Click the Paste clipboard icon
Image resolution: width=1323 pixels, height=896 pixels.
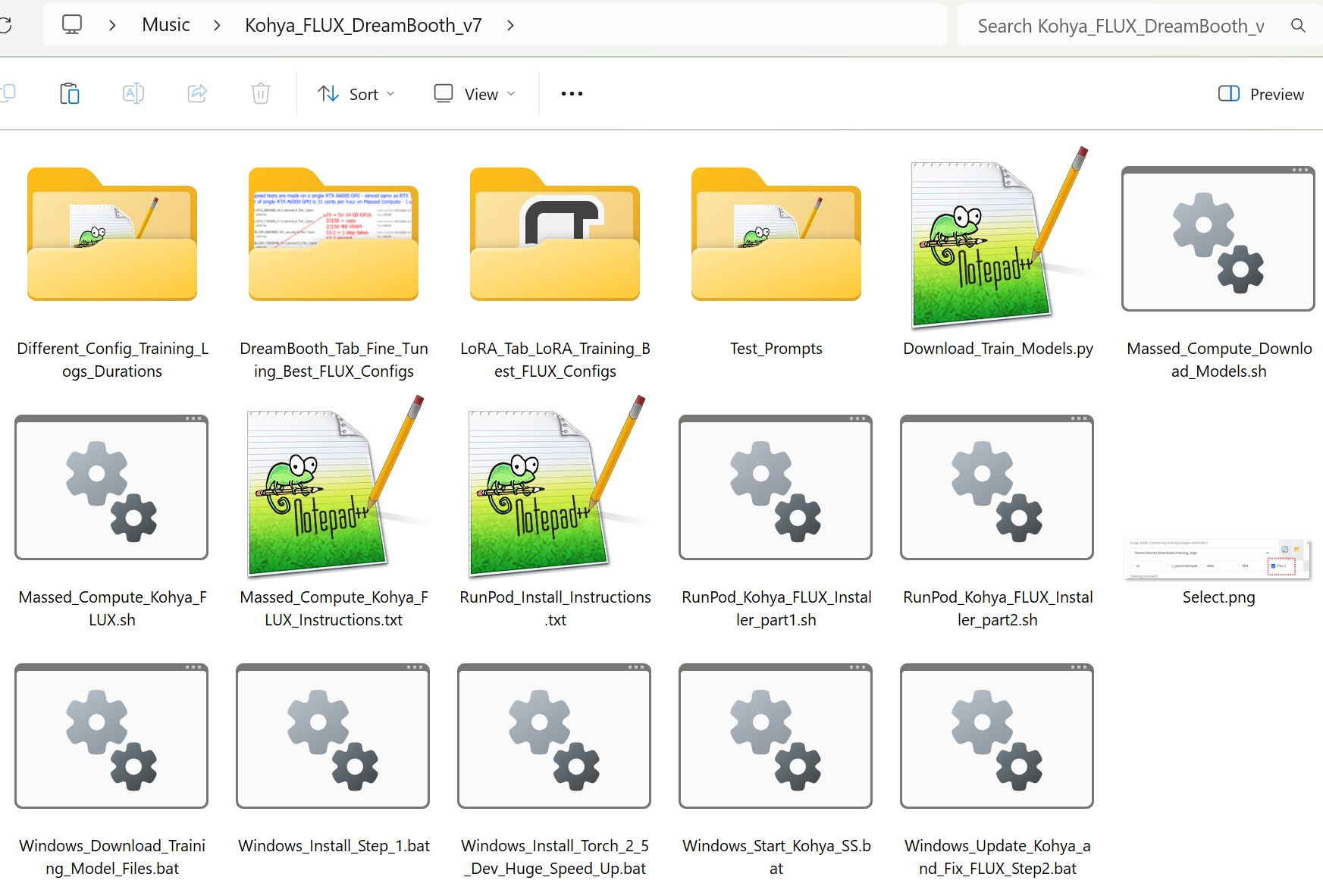(x=69, y=93)
